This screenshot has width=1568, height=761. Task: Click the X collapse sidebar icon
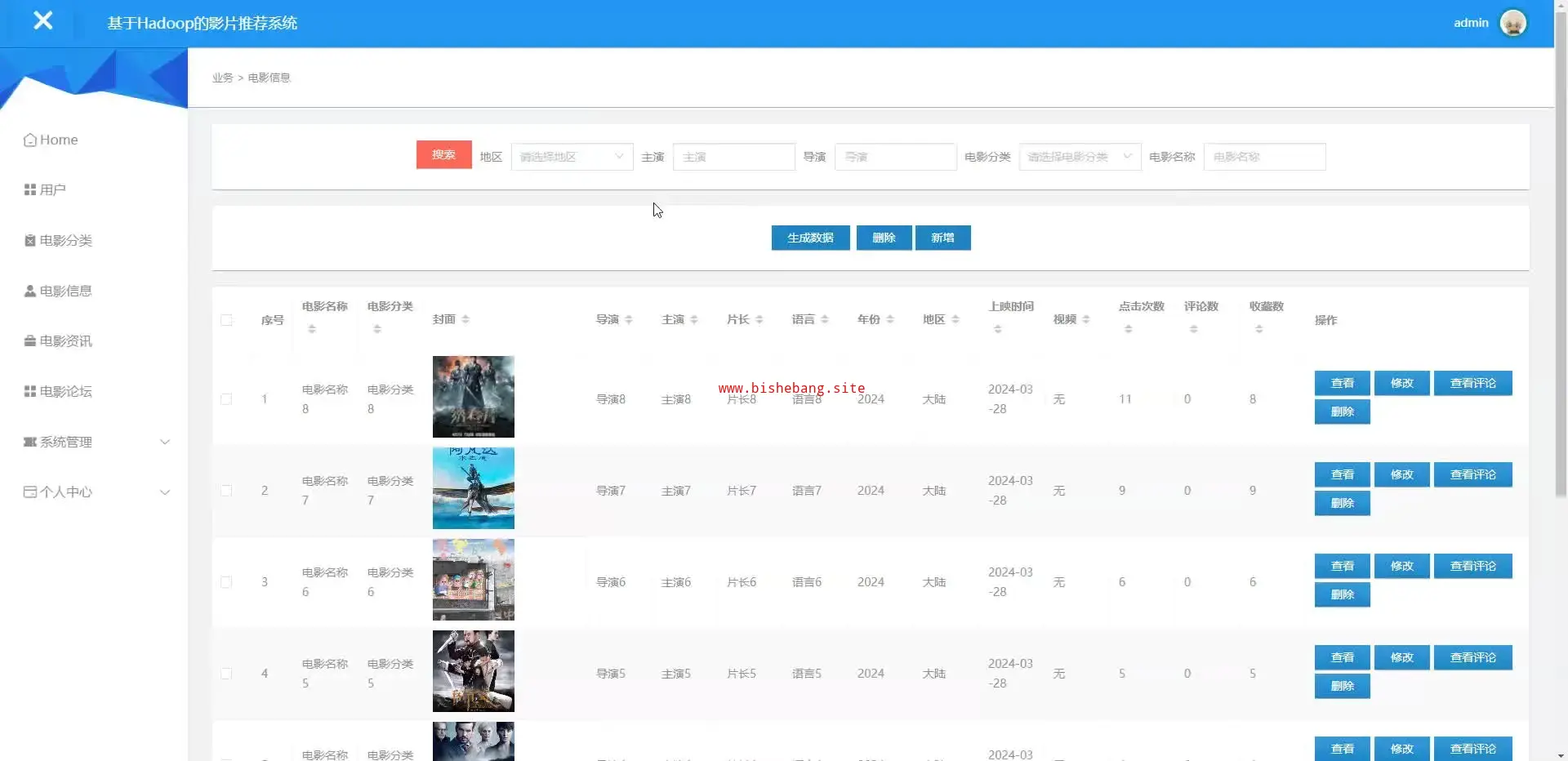click(42, 21)
